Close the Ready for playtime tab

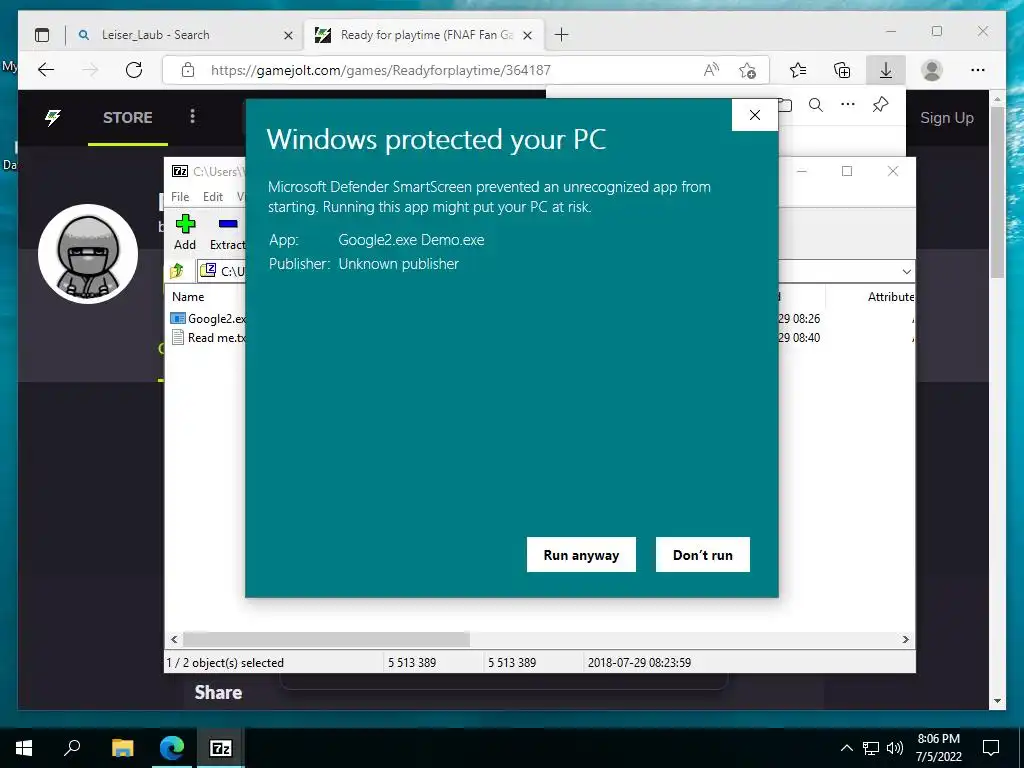pos(528,35)
